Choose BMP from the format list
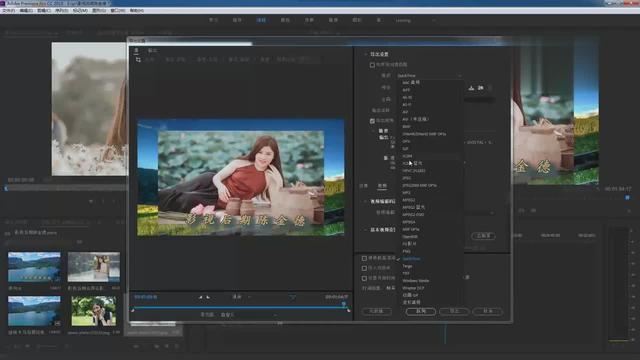 (x=407, y=127)
